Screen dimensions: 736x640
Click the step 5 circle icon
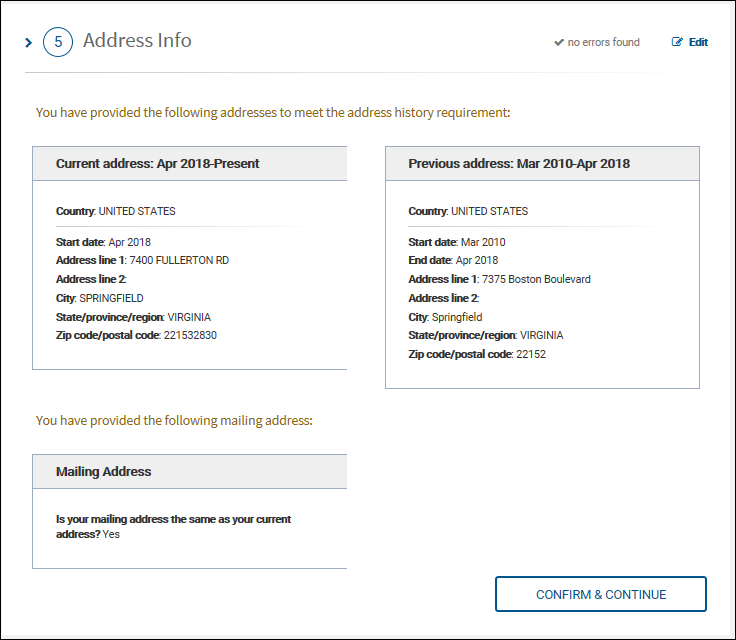point(58,43)
